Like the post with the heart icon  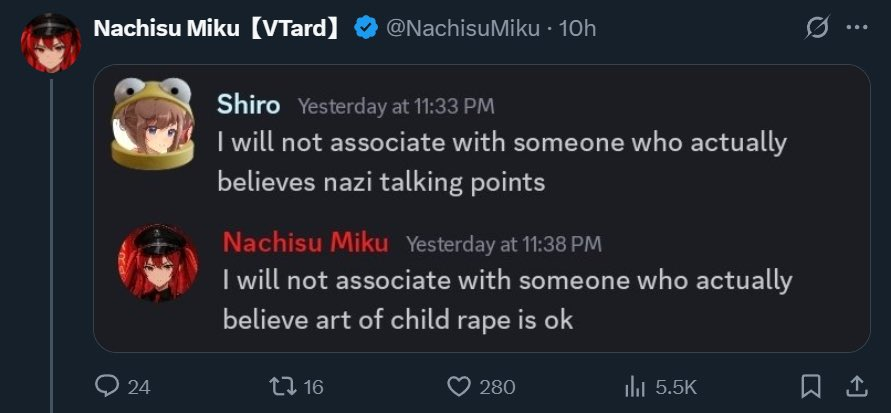tap(458, 386)
